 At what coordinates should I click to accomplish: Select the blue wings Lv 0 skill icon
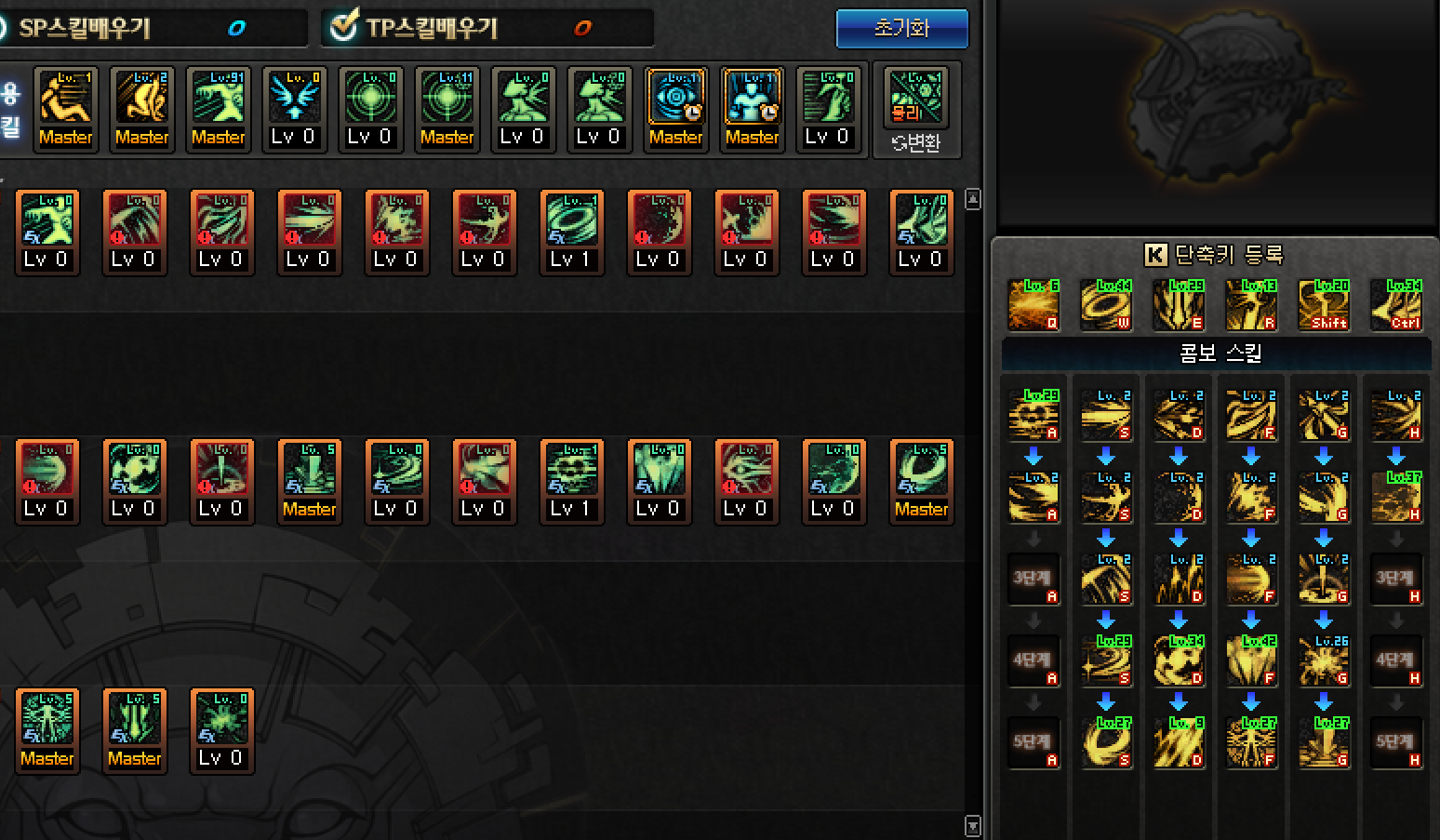click(294, 109)
